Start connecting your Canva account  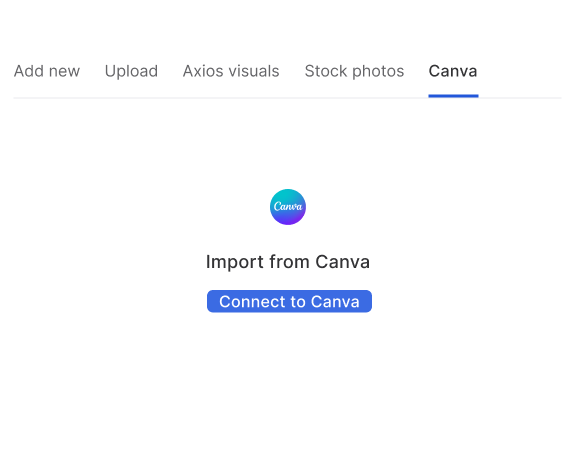tap(289, 302)
